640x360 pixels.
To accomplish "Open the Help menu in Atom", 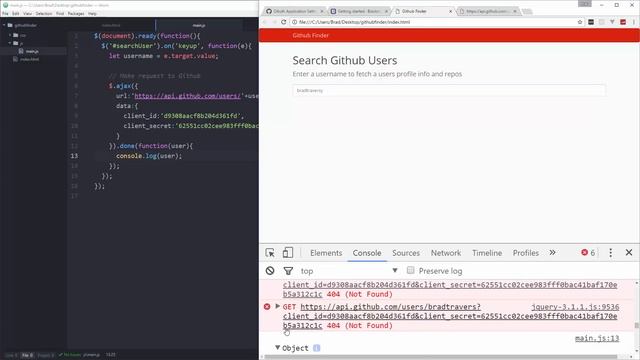I will point(92,13).
